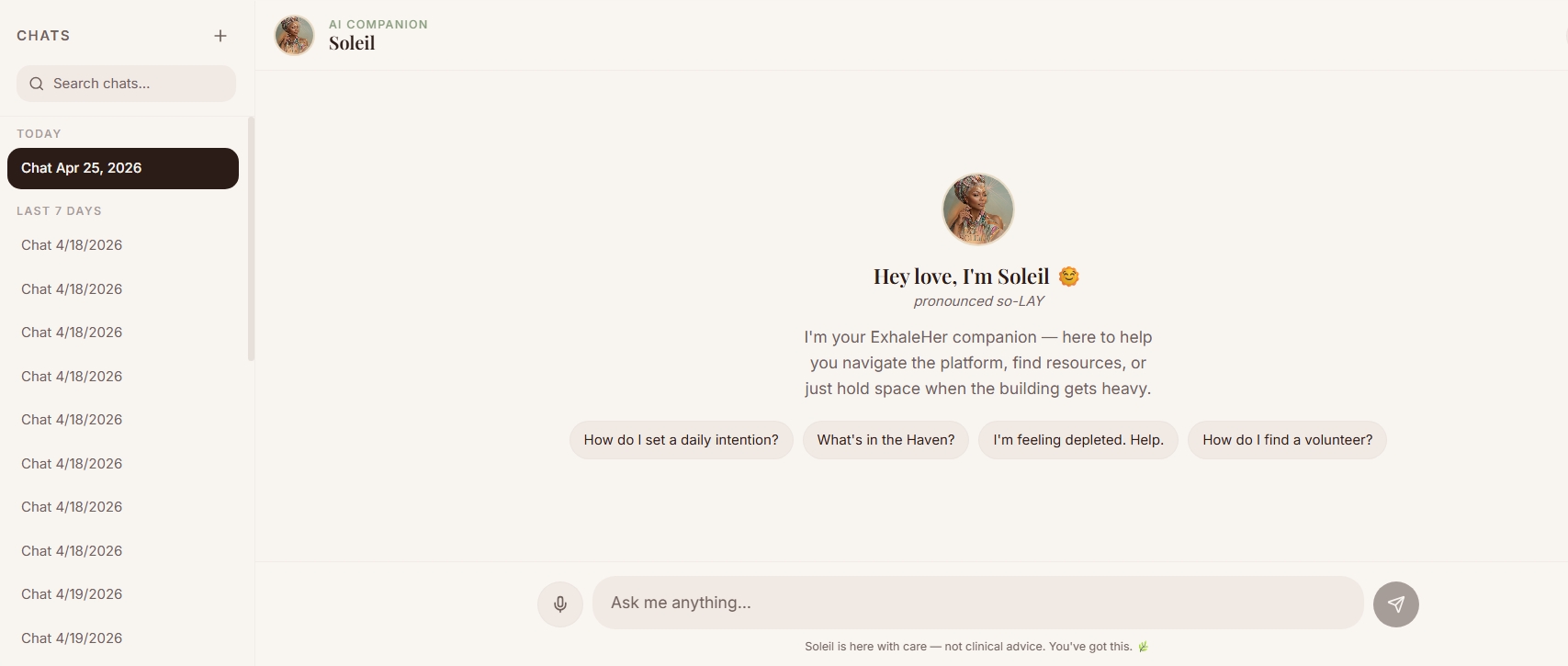This screenshot has width=1568, height=666.
Task: Click the sun emoji beside the greeting
Action: pos(1068,277)
